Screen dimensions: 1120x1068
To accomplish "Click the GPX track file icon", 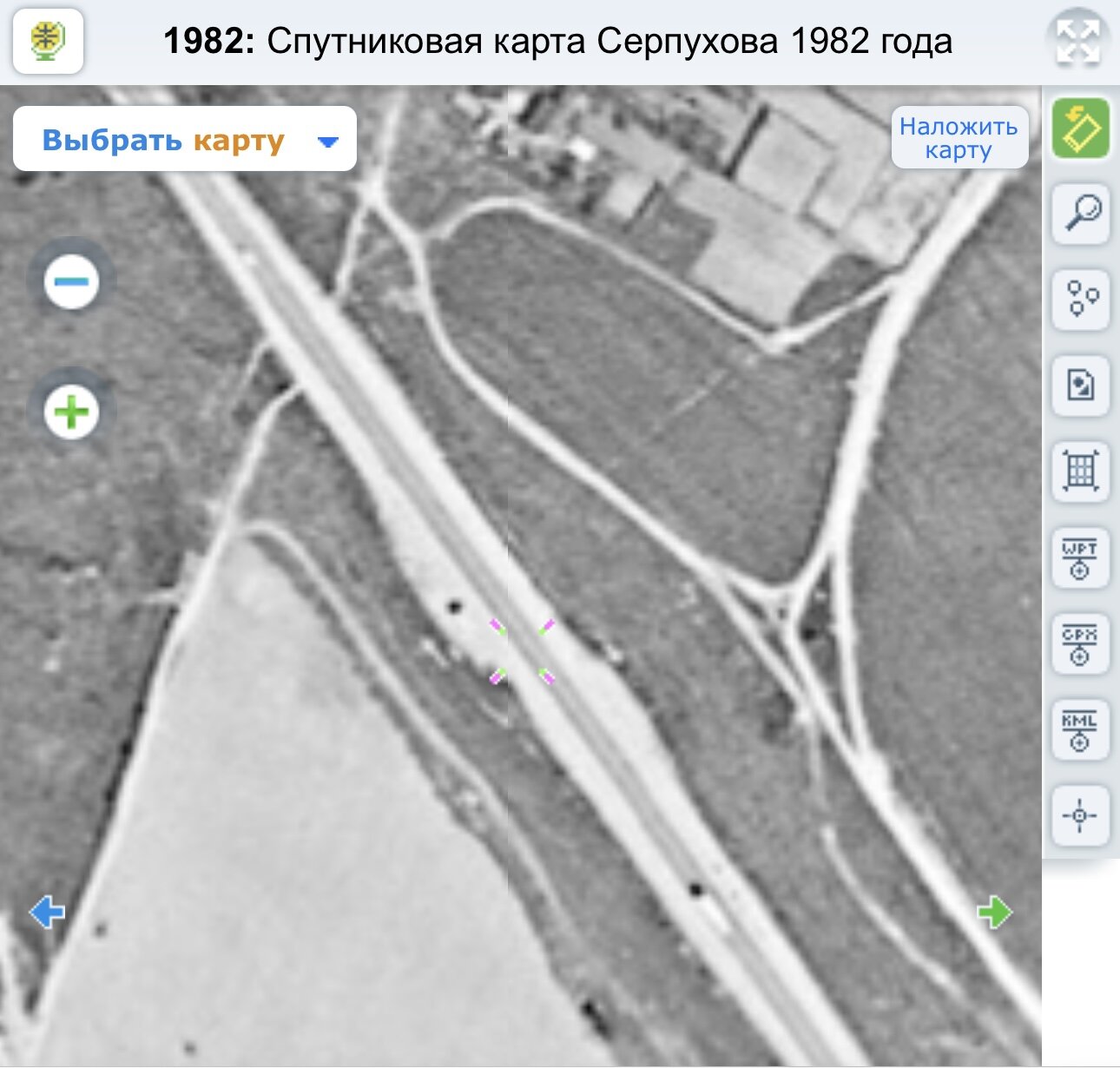I will (x=1080, y=644).
